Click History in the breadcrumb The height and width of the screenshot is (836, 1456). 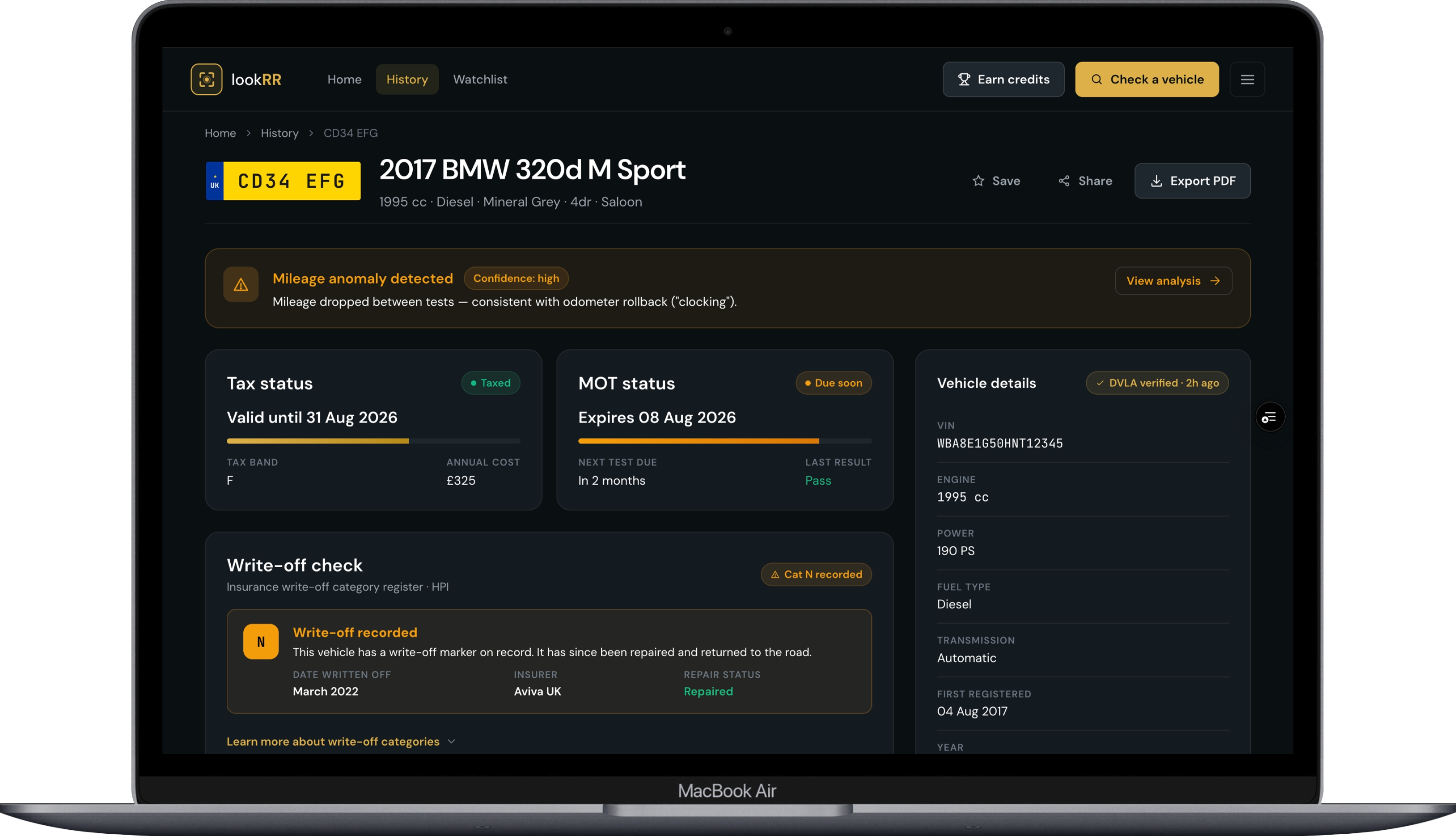tap(279, 133)
